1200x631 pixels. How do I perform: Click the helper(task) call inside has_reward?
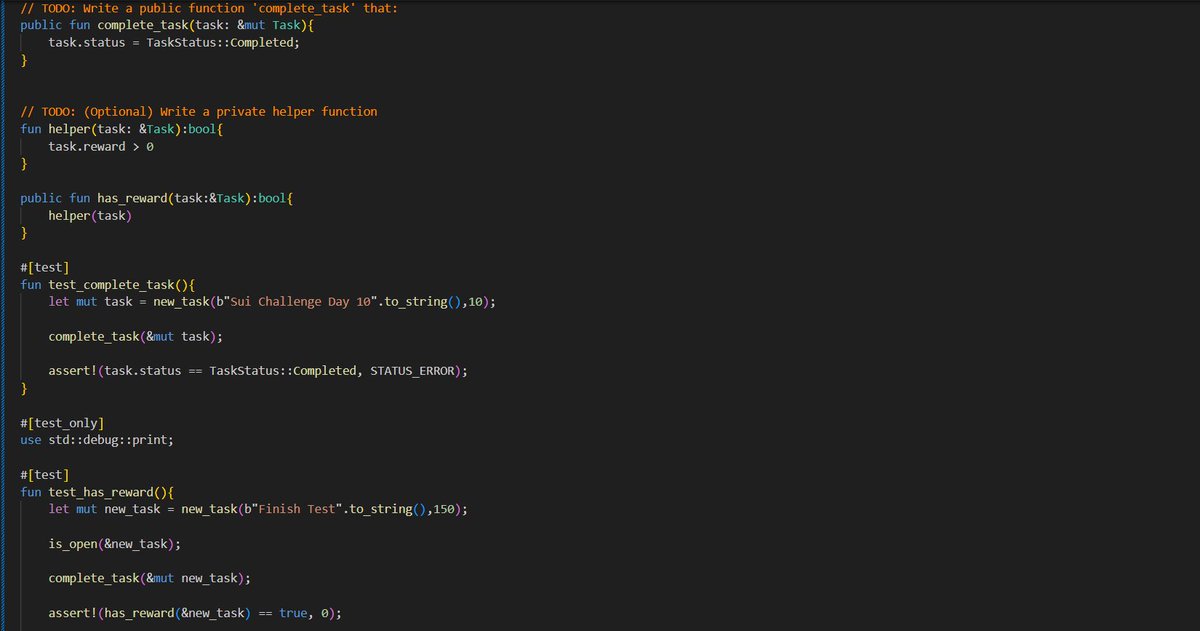pos(90,214)
